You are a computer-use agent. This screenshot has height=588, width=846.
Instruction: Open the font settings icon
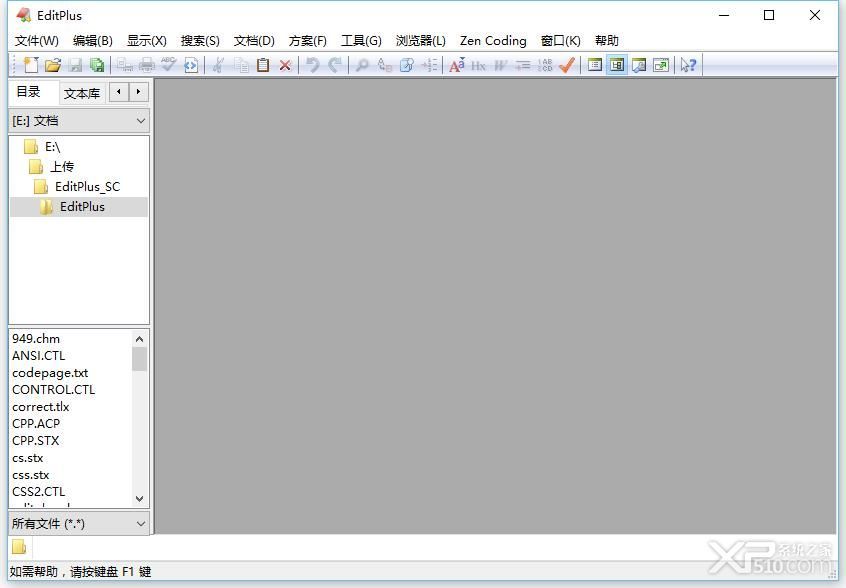pos(456,65)
